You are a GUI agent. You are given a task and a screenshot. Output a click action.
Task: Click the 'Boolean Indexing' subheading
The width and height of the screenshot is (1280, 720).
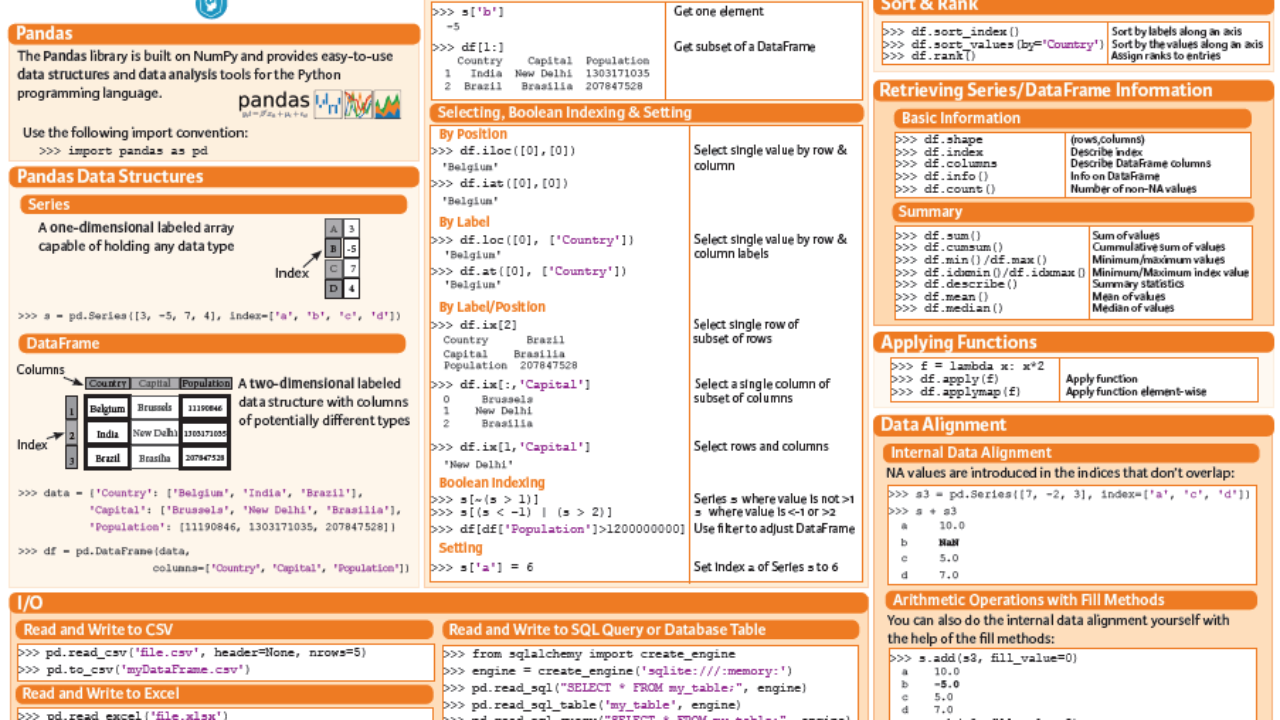point(492,482)
